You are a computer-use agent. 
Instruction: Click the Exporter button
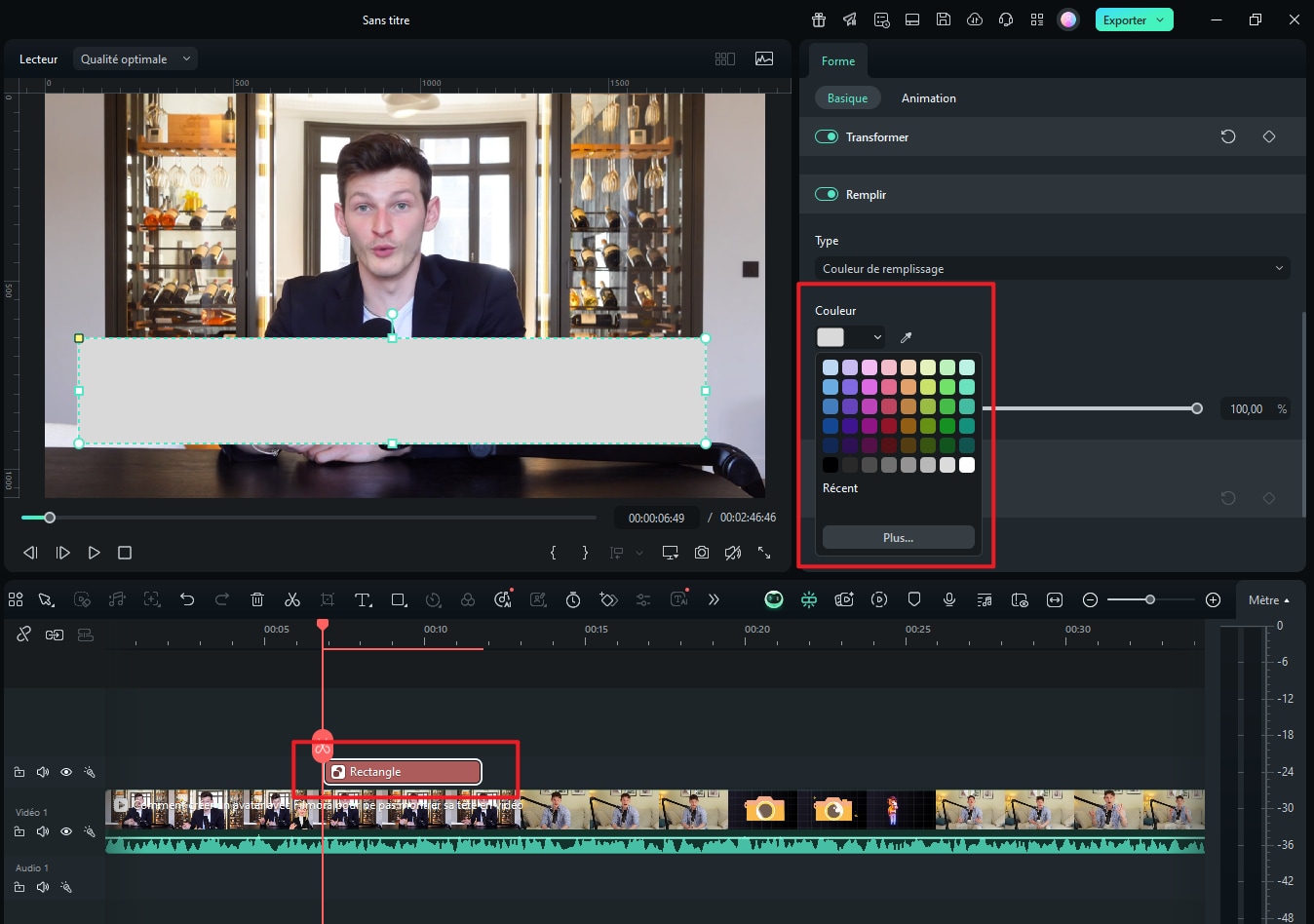1134,19
